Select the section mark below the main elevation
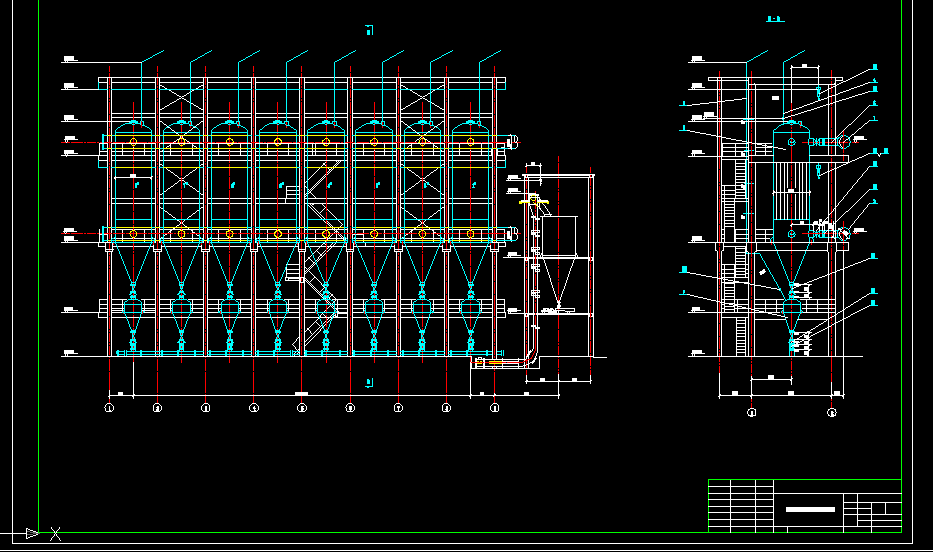The height and width of the screenshot is (552, 933). (x=369, y=383)
